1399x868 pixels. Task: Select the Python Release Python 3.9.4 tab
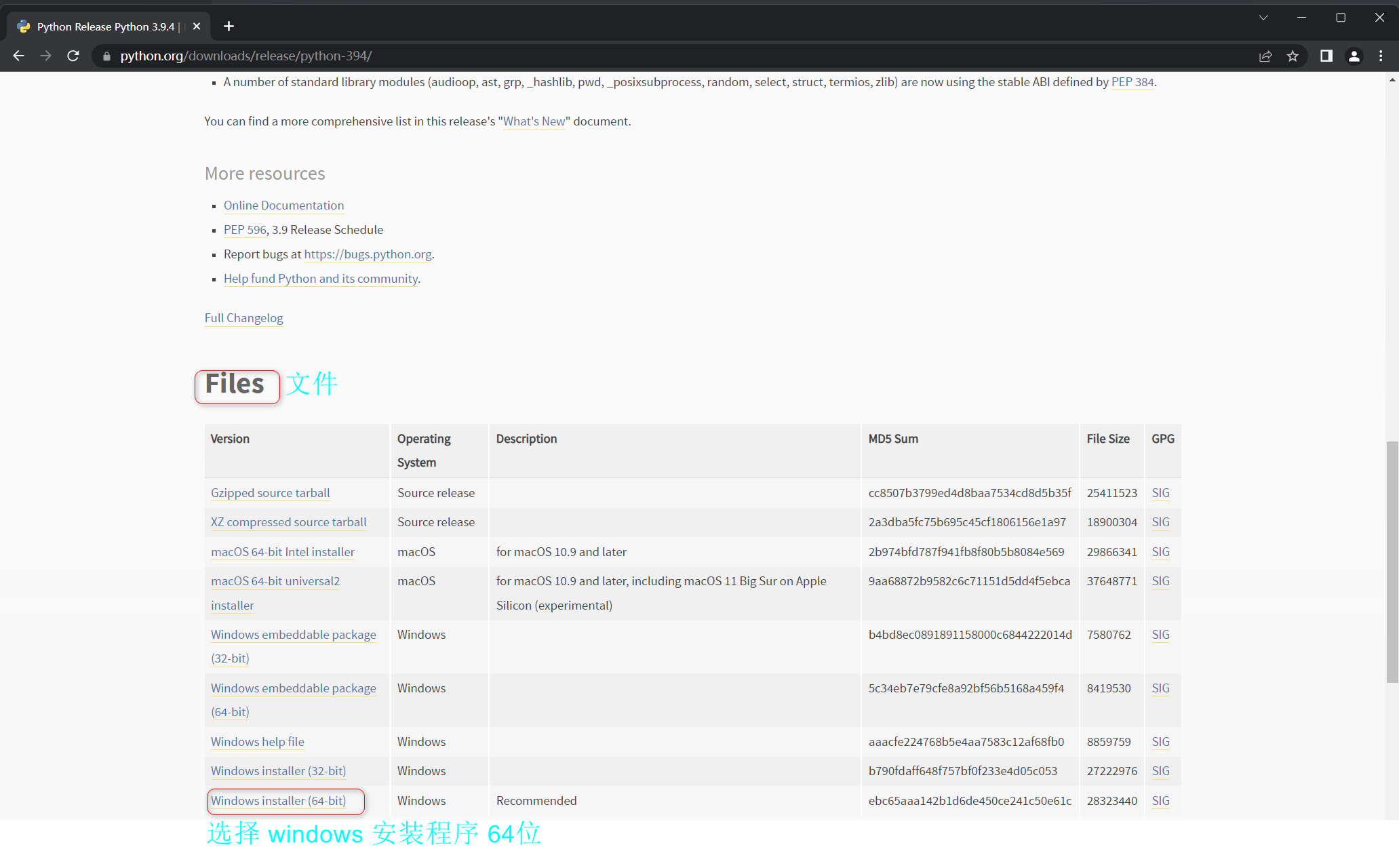109,26
